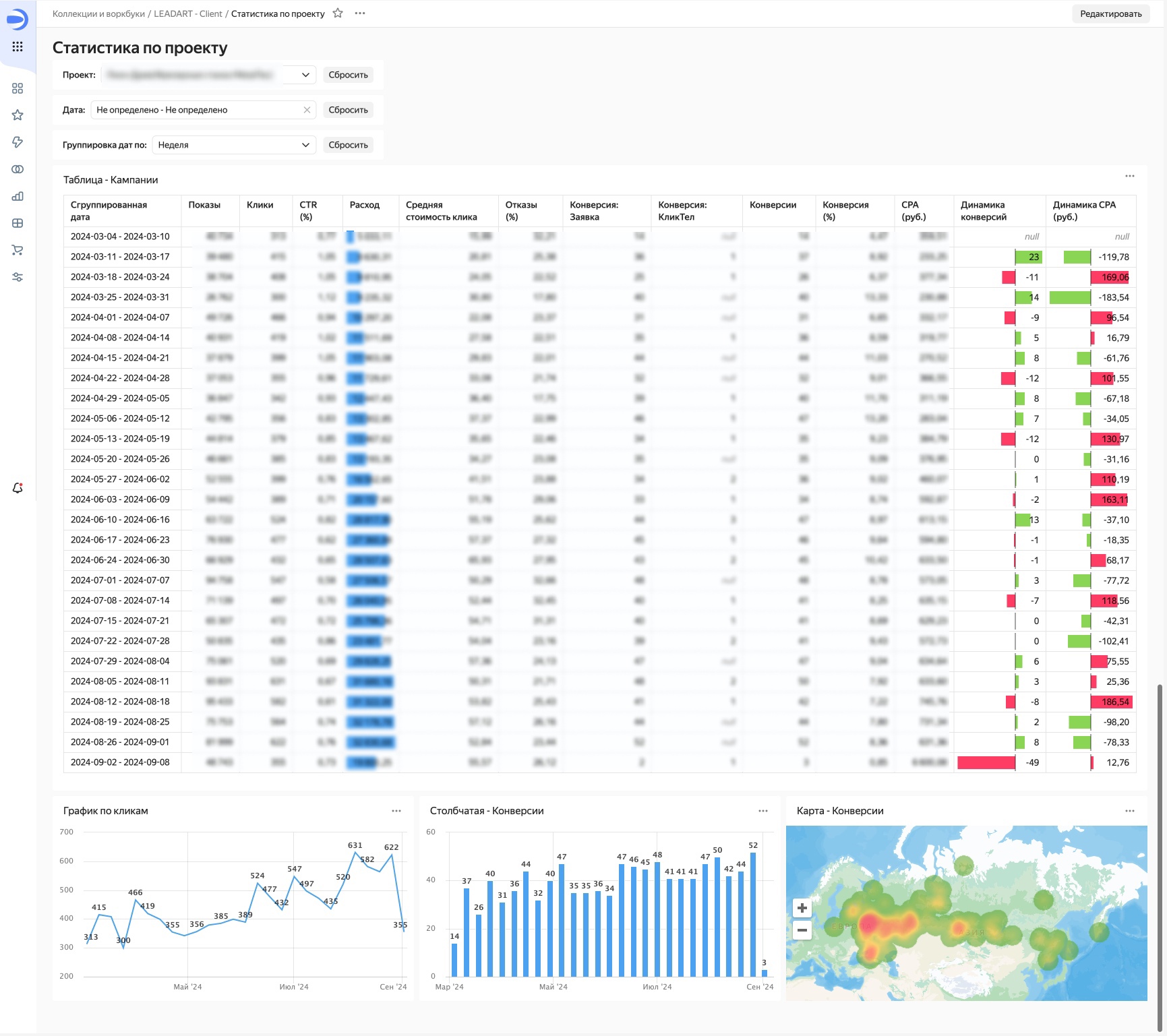This screenshot has height=1036, width=1167.
Task: Open the notifications bell icon
Action: coord(18,487)
